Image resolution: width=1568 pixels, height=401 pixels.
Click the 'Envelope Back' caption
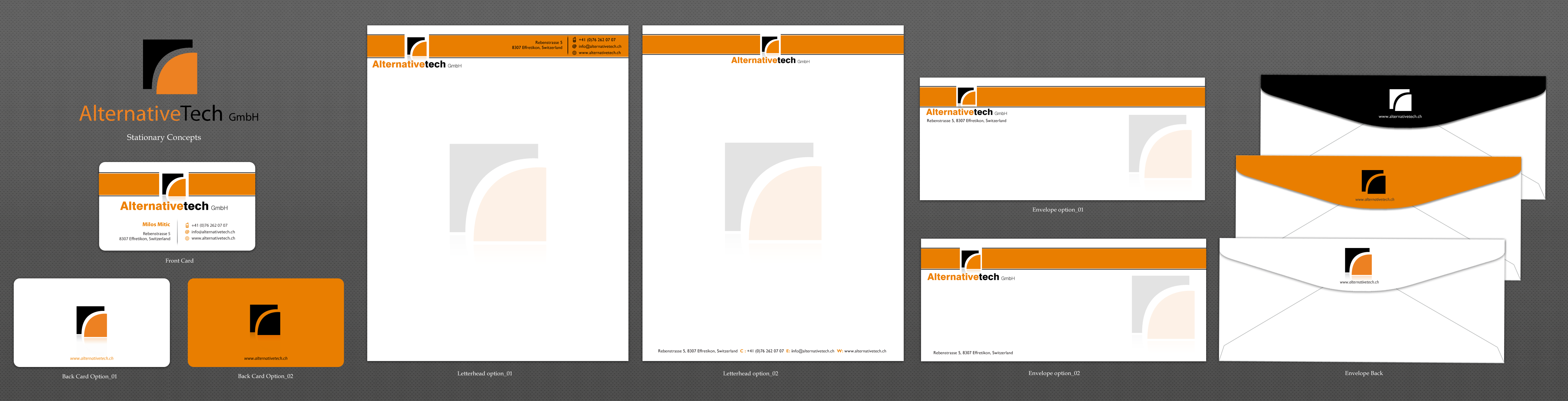tap(1363, 374)
